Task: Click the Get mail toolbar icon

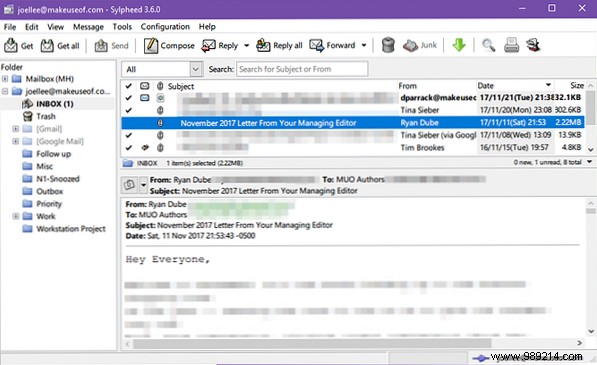Action: pos(11,46)
